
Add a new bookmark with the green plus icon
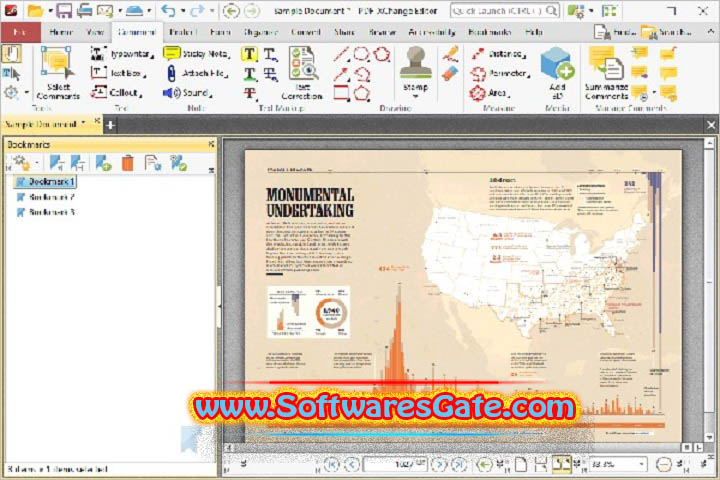click(x=103, y=163)
